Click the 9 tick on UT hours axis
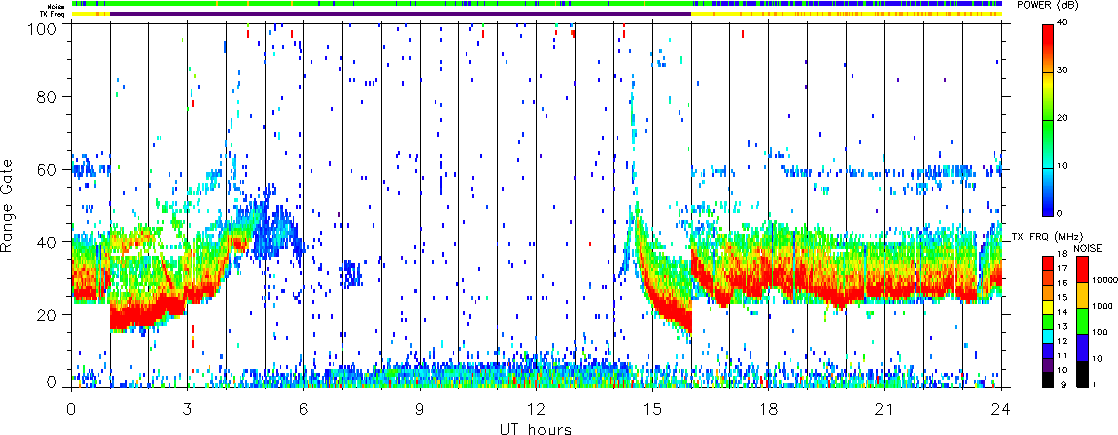The width and height of the screenshot is (1118, 435). tap(420, 409)
